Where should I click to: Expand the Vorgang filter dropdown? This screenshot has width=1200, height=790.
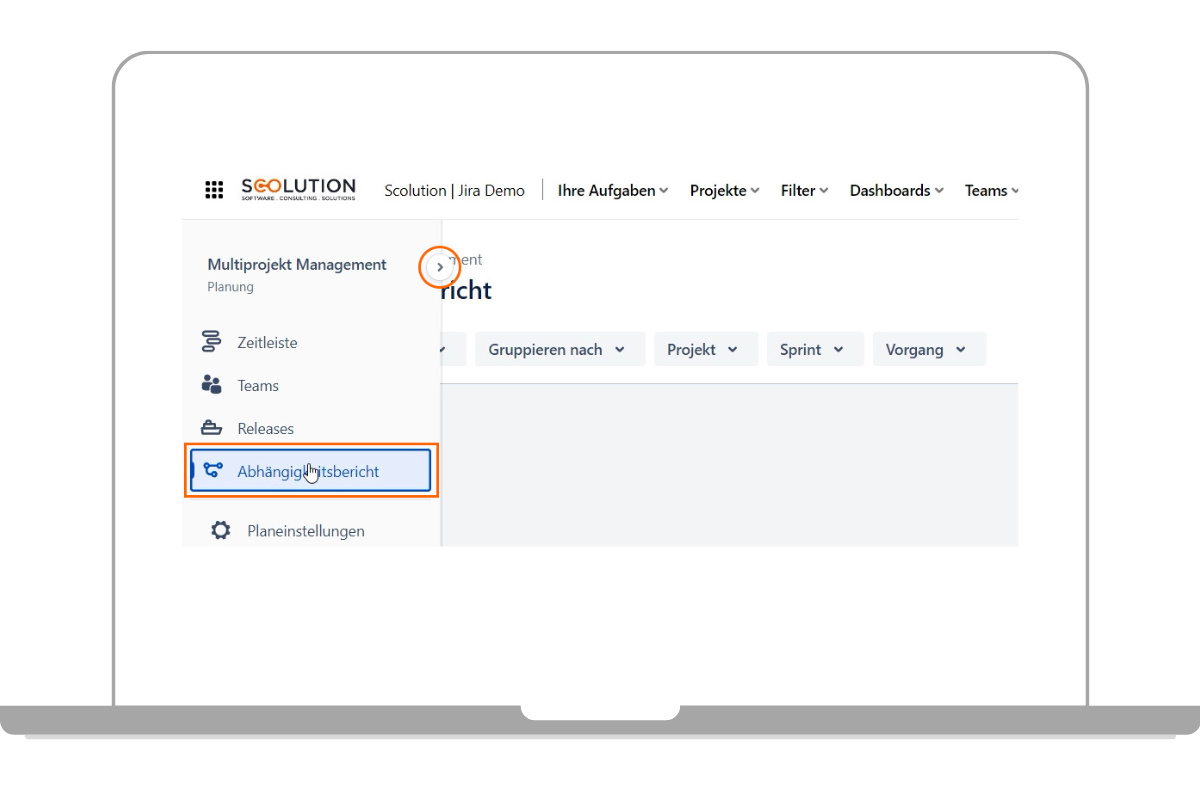pyautogui.click(x=928, y=349)
